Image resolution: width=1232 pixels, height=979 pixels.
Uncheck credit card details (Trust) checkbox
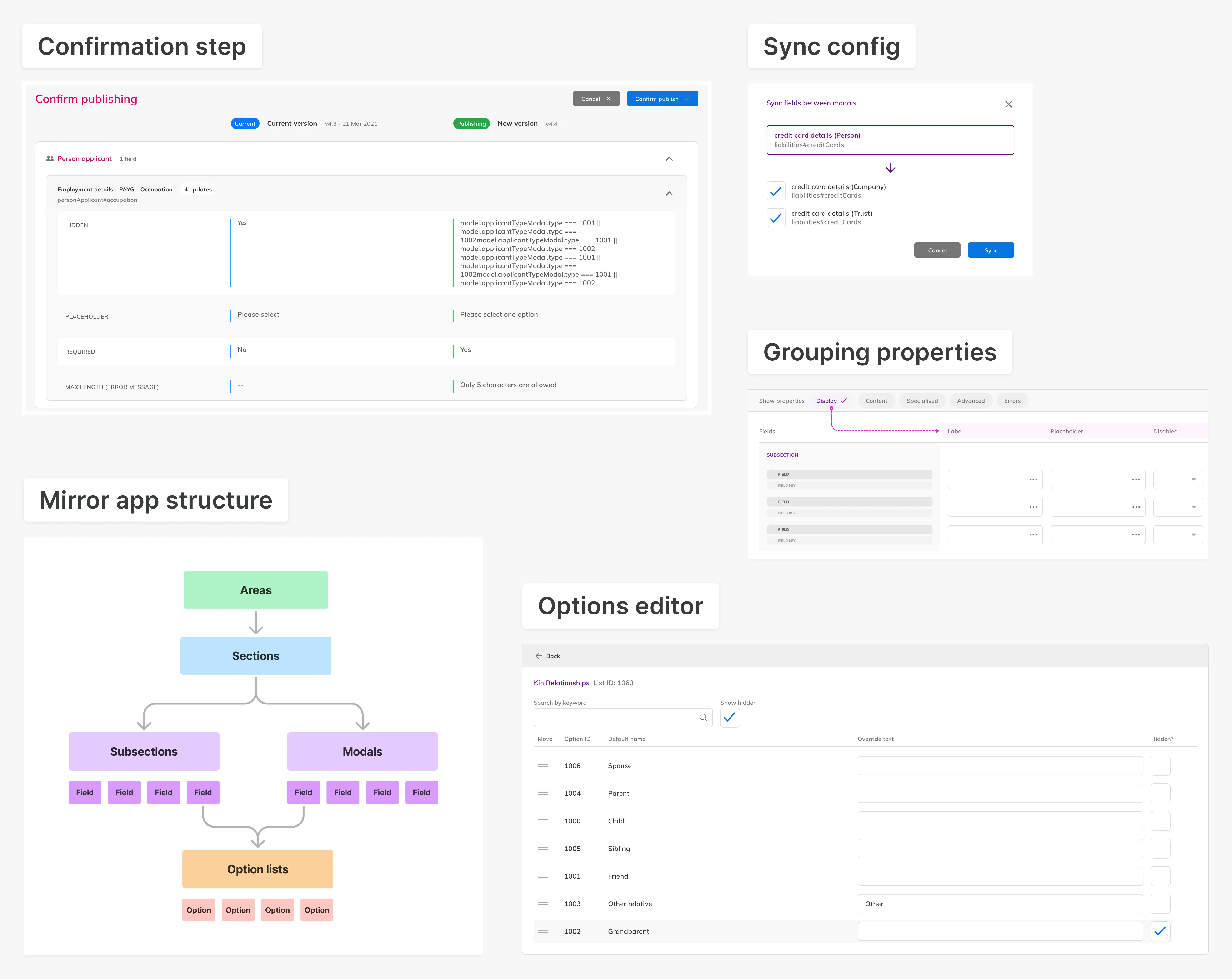point(776,218)
